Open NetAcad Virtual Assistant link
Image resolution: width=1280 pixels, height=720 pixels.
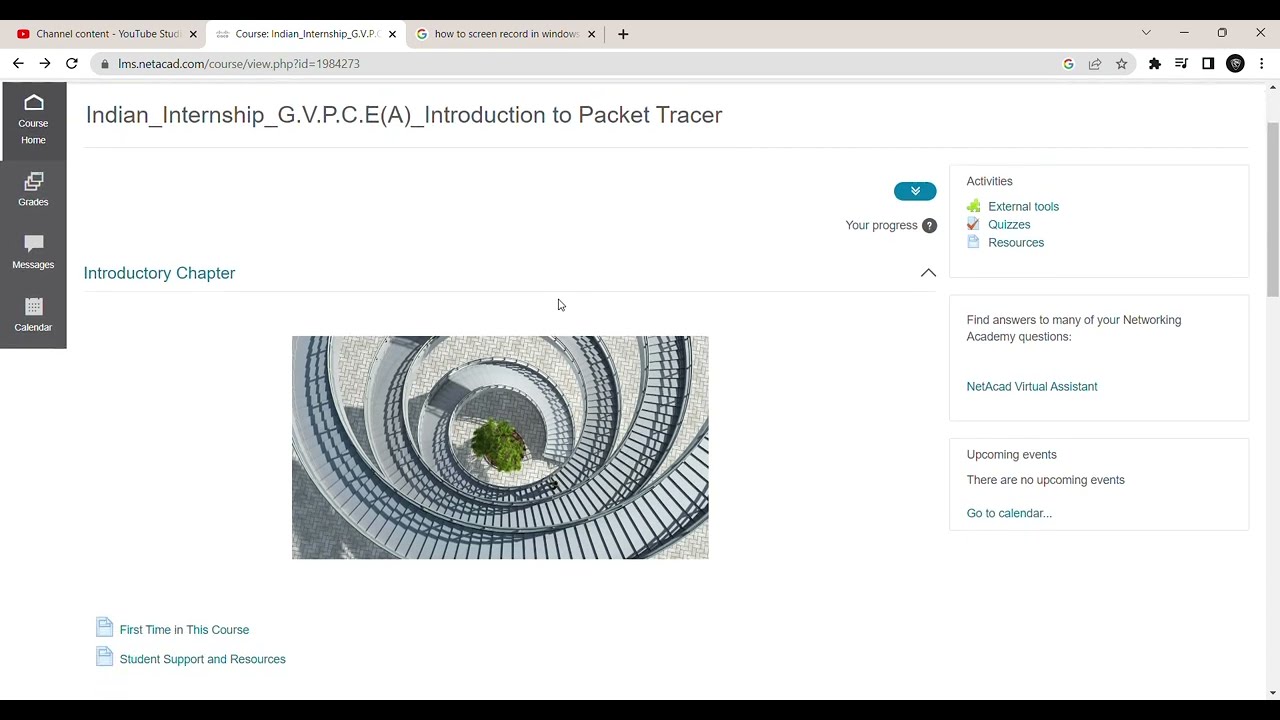1032,386
